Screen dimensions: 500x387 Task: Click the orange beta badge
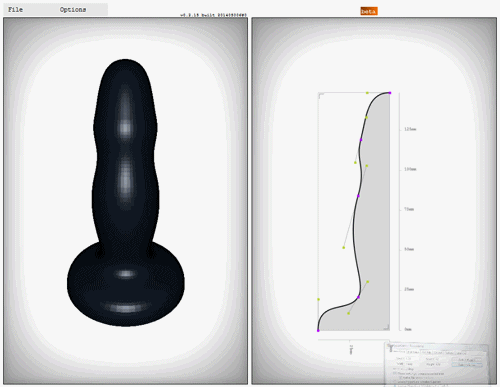pos(369,11)
